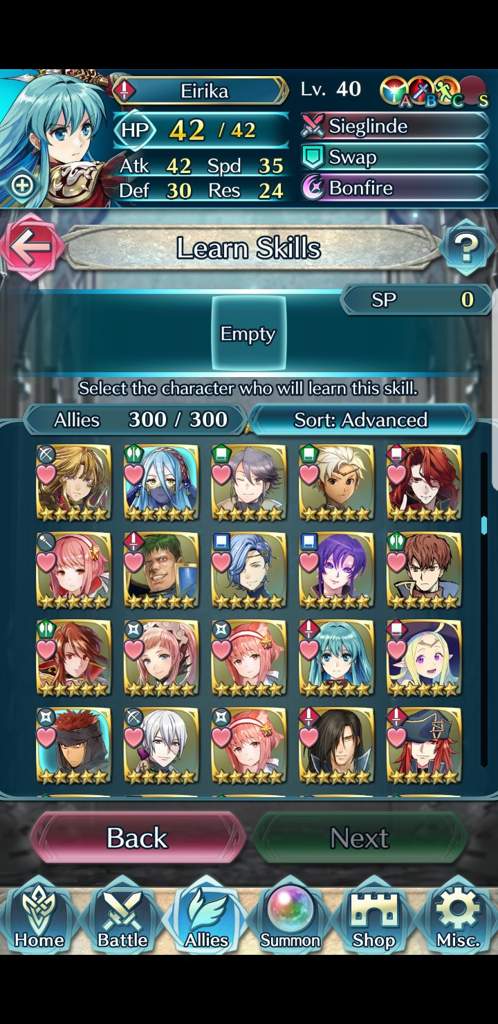Viewport: 498px width, 1024px height.
Task: Select the Sieglinde weapon skill
Action: click(x=395, y=126)
